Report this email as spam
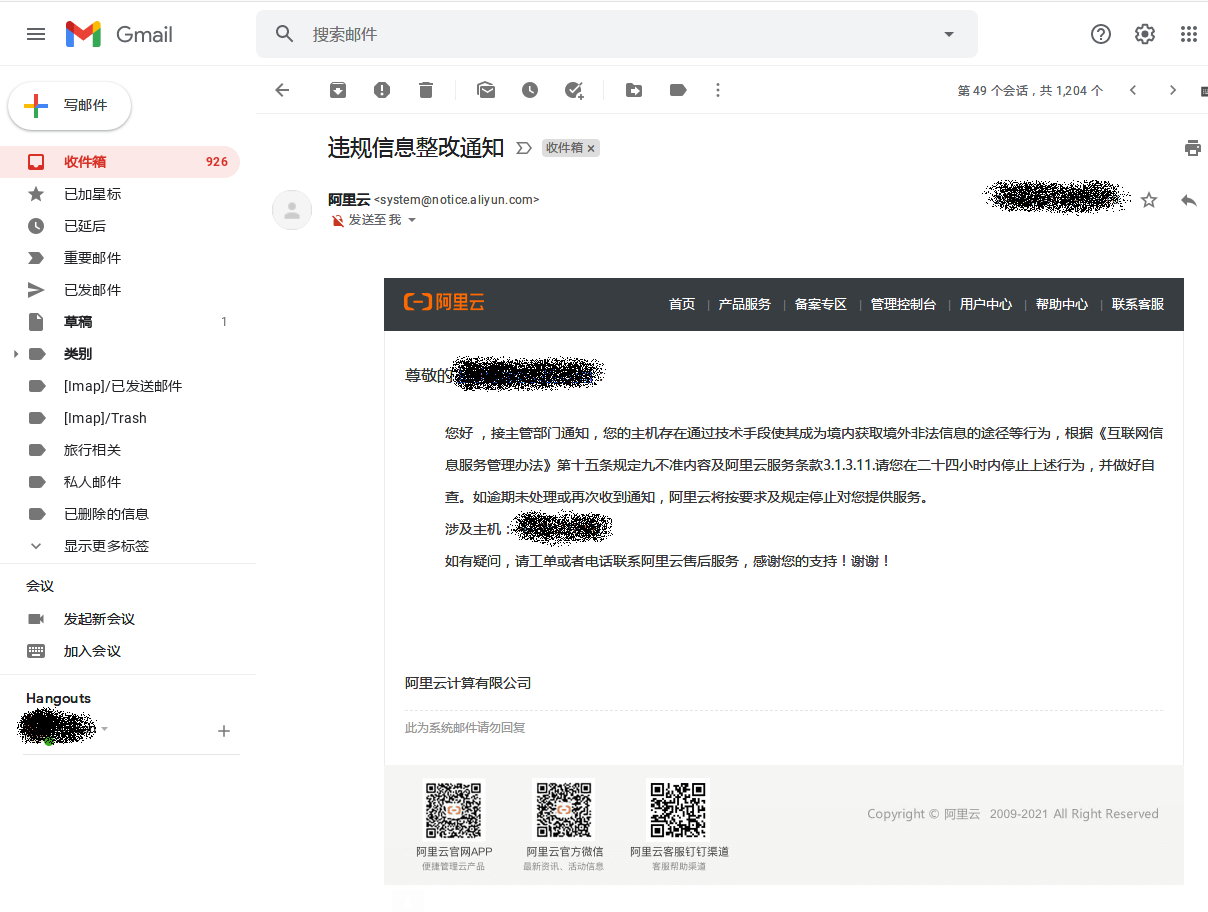The width and height of the screenshot is (1208, 912). 382,90
